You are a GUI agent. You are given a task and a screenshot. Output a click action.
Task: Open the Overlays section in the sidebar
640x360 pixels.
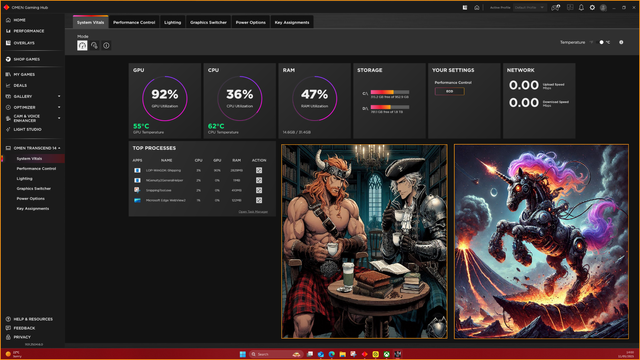20,43
